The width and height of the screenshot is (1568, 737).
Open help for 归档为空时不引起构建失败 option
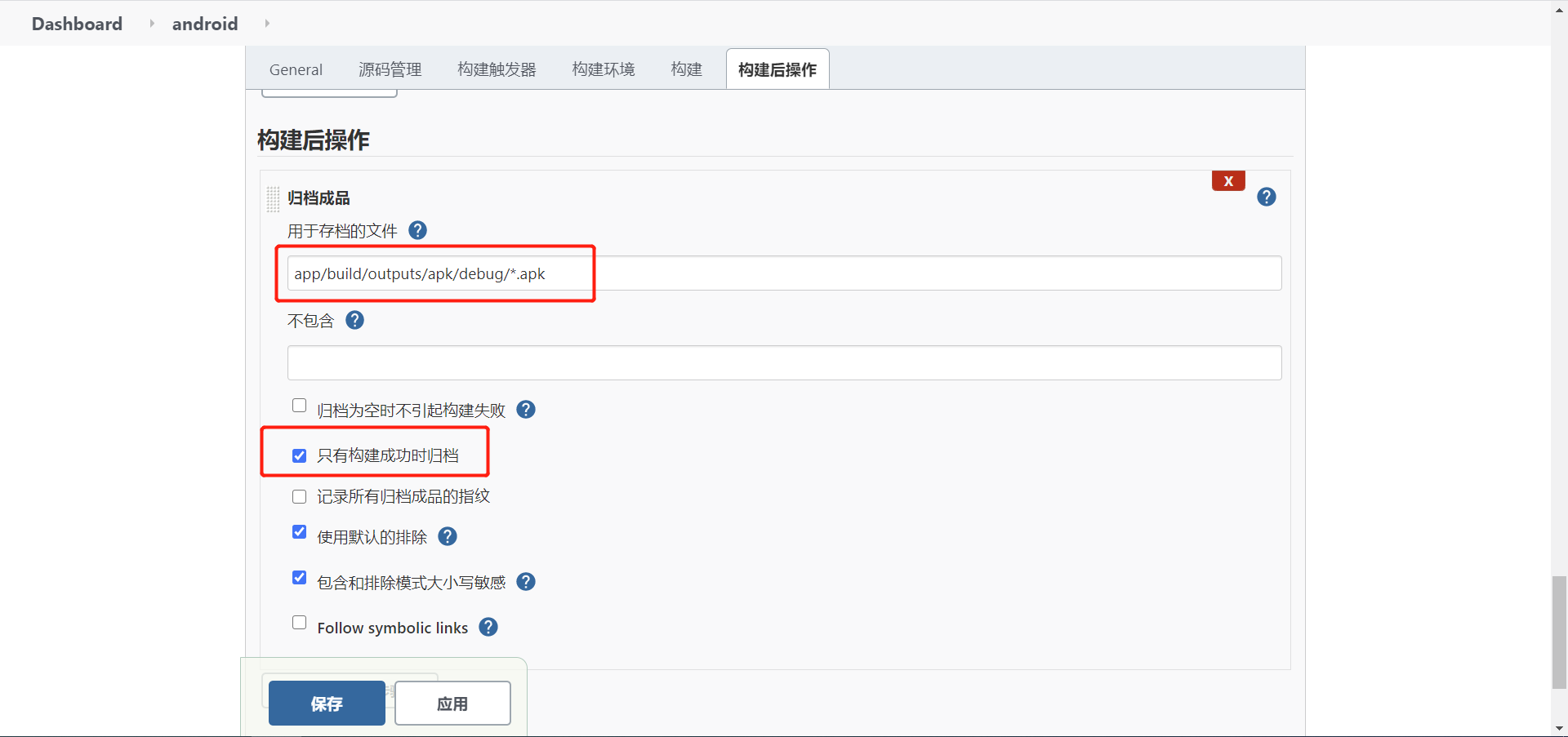pyautogui.click(x=526, y=410)
